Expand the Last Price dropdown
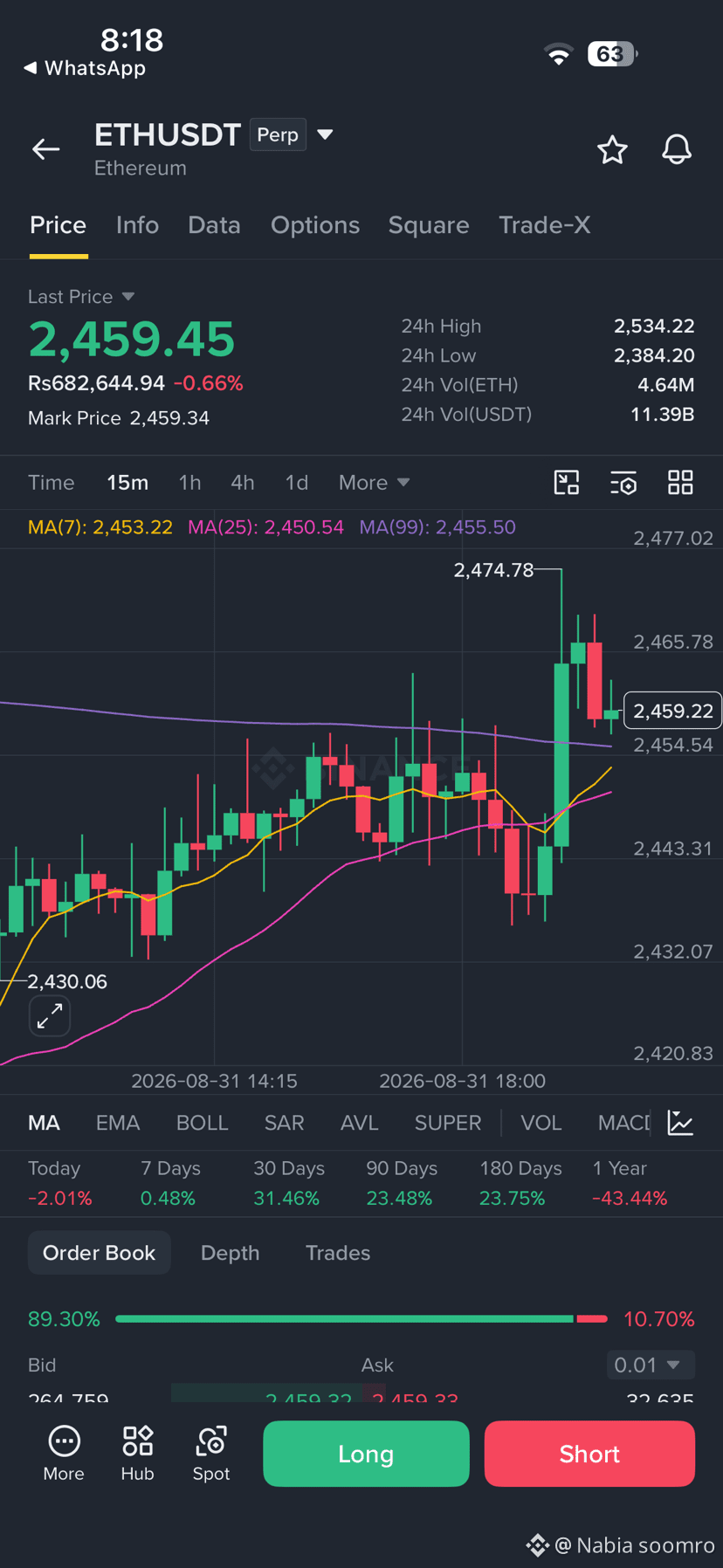Image resolution: width=723 pixels, height=1568 pixels. (x=81, y=297)
